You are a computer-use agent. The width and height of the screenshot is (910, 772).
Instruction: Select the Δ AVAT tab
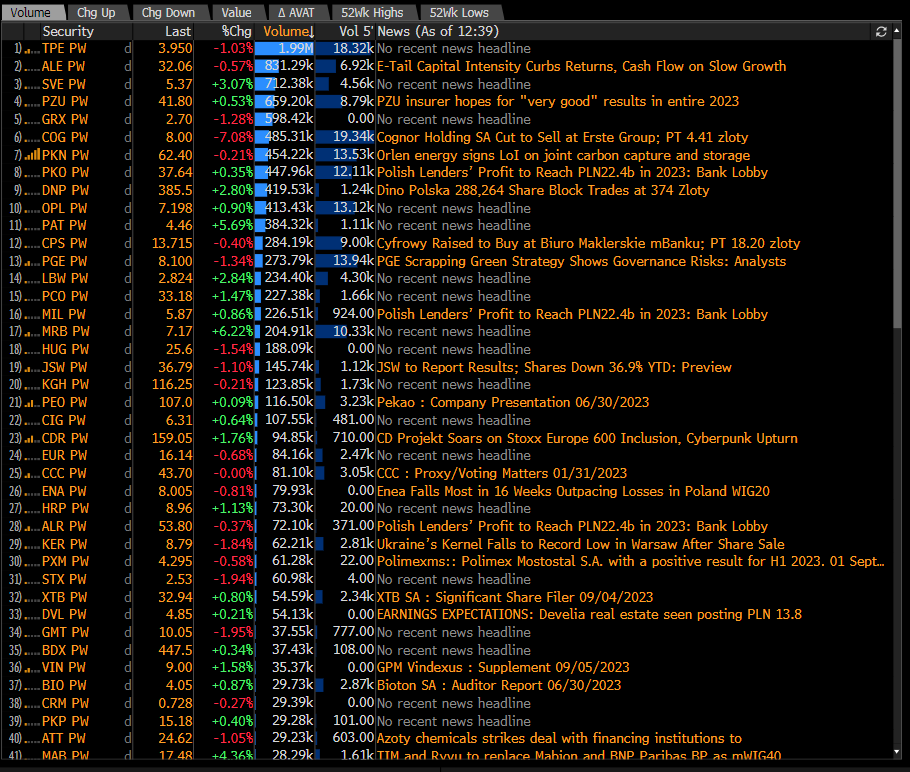click(296, 13)
